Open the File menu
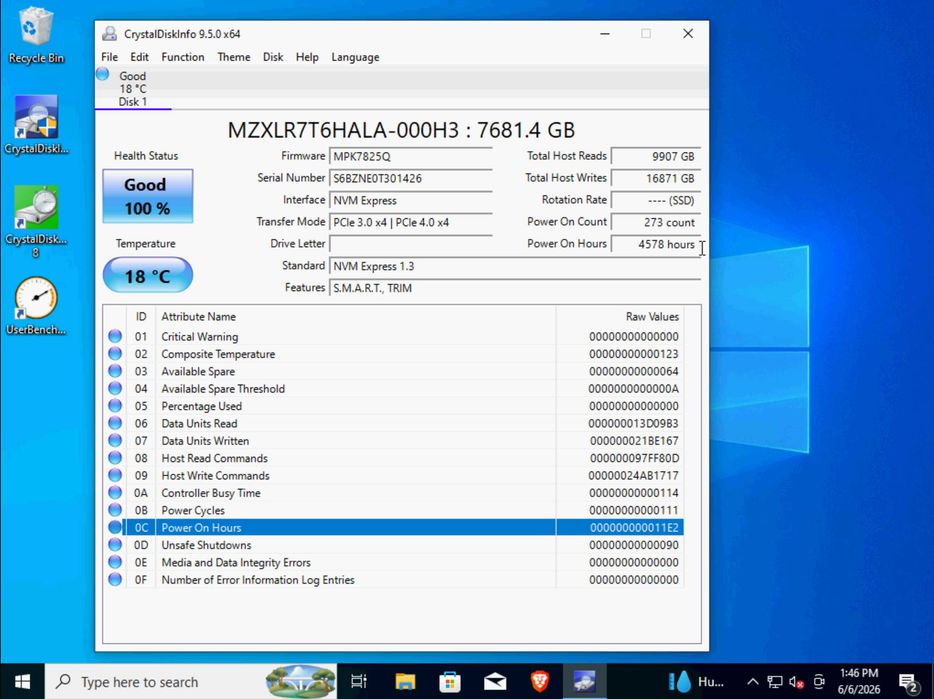This screenshot has width=934, height=699. (110, 57)
